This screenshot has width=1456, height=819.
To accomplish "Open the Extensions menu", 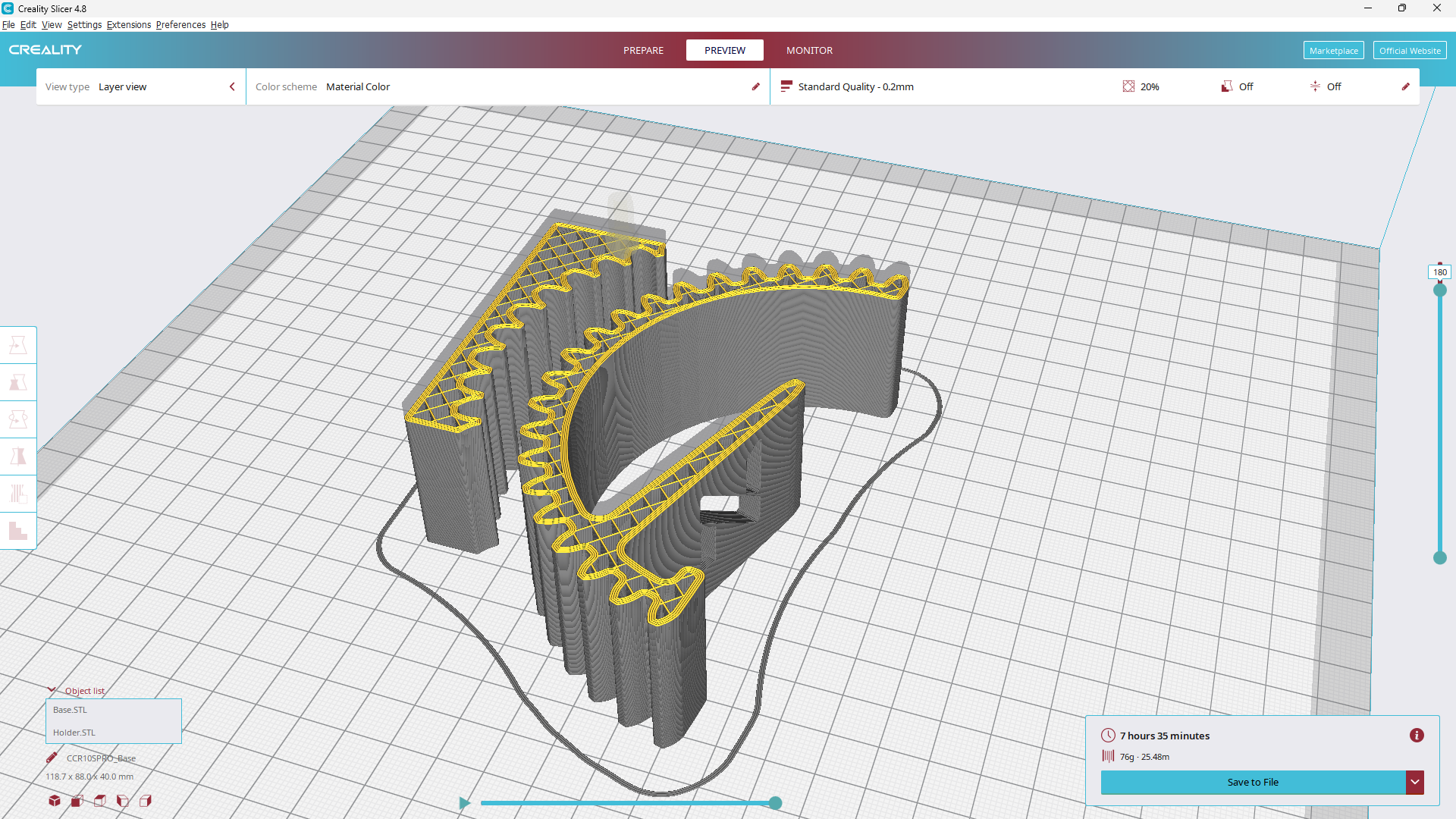I will pyautogui.click(x=128, y=24).
